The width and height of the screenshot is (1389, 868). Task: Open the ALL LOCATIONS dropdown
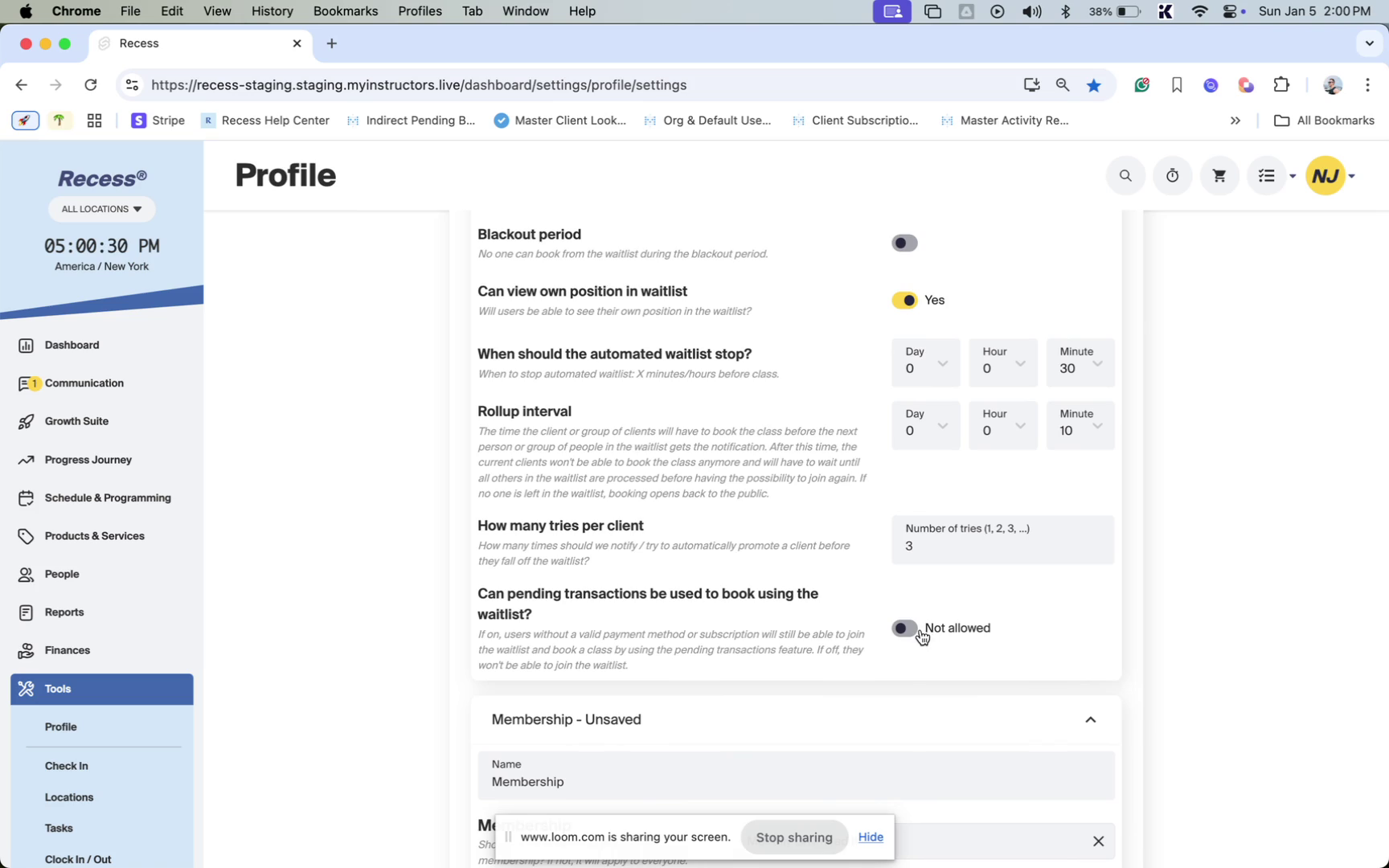point(102,209)
